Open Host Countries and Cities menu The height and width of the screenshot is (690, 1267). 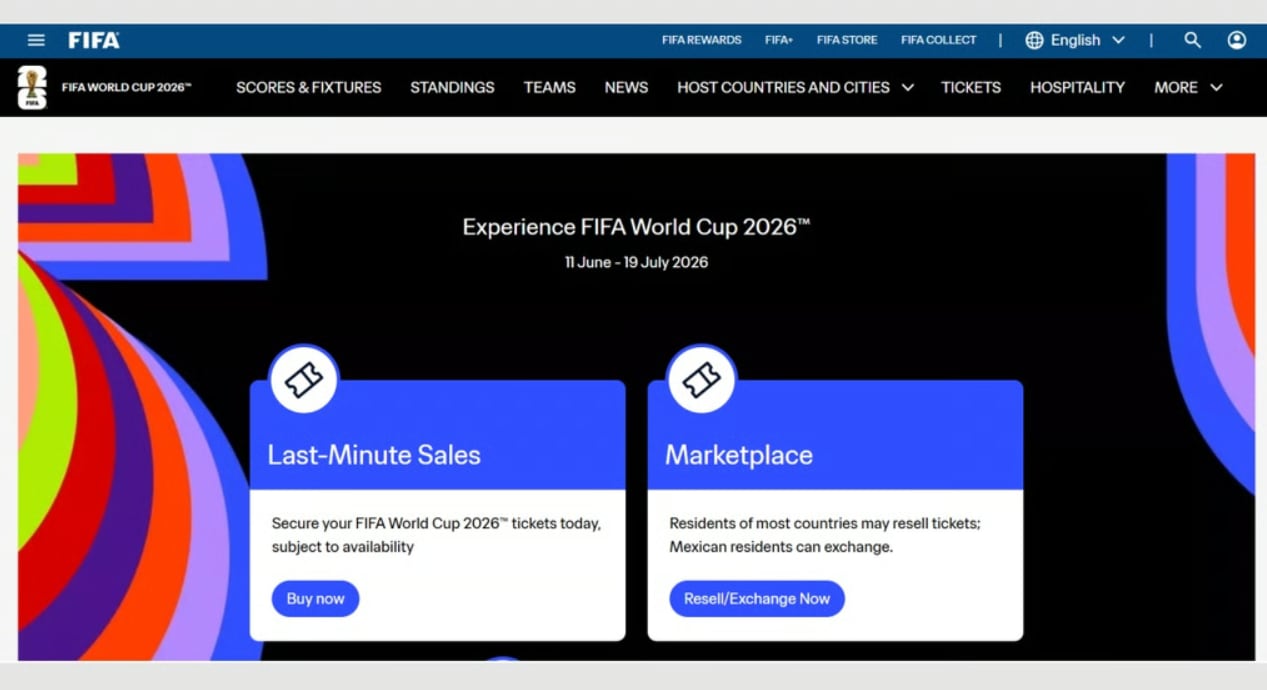click(783, 87)
